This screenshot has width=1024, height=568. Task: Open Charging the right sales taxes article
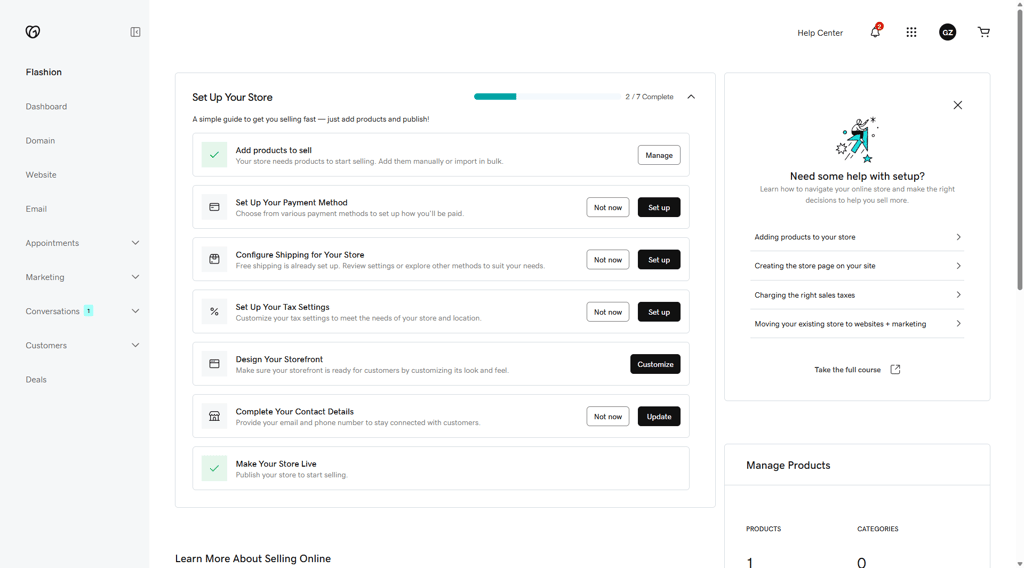point(857,295)
